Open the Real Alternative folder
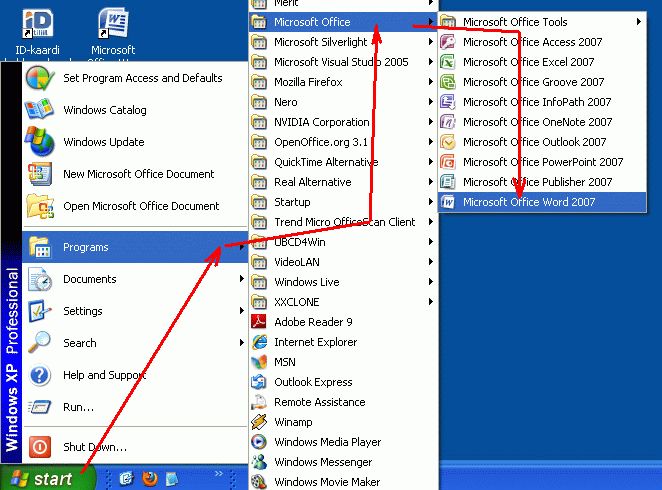Image resolution: width=662 pixels, height=490 pixels. click(343, 182)
